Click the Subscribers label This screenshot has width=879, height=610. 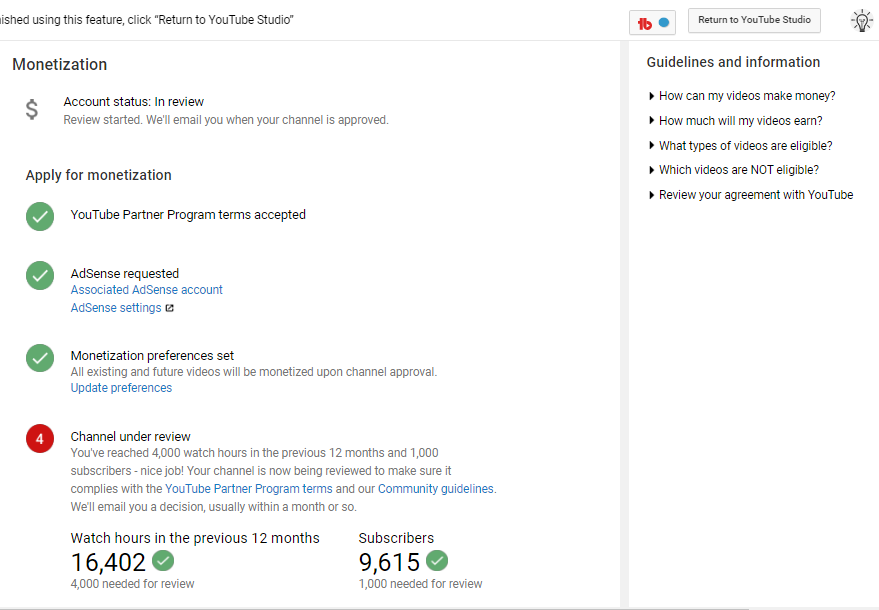pos(396,538)
